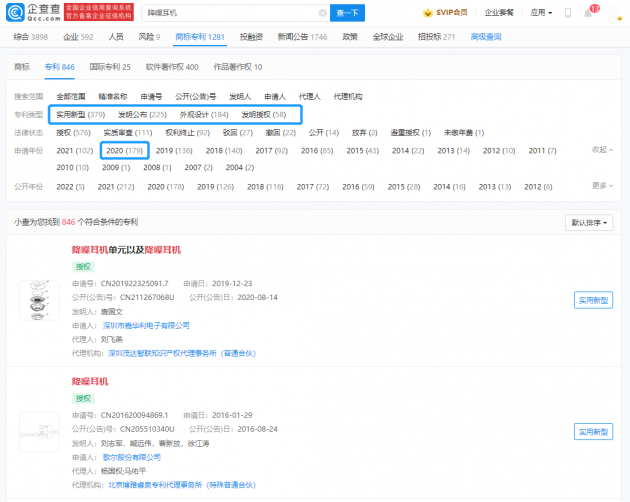
Task: Filter by patent type 外观设计 (184)
Action: (204, 115)
